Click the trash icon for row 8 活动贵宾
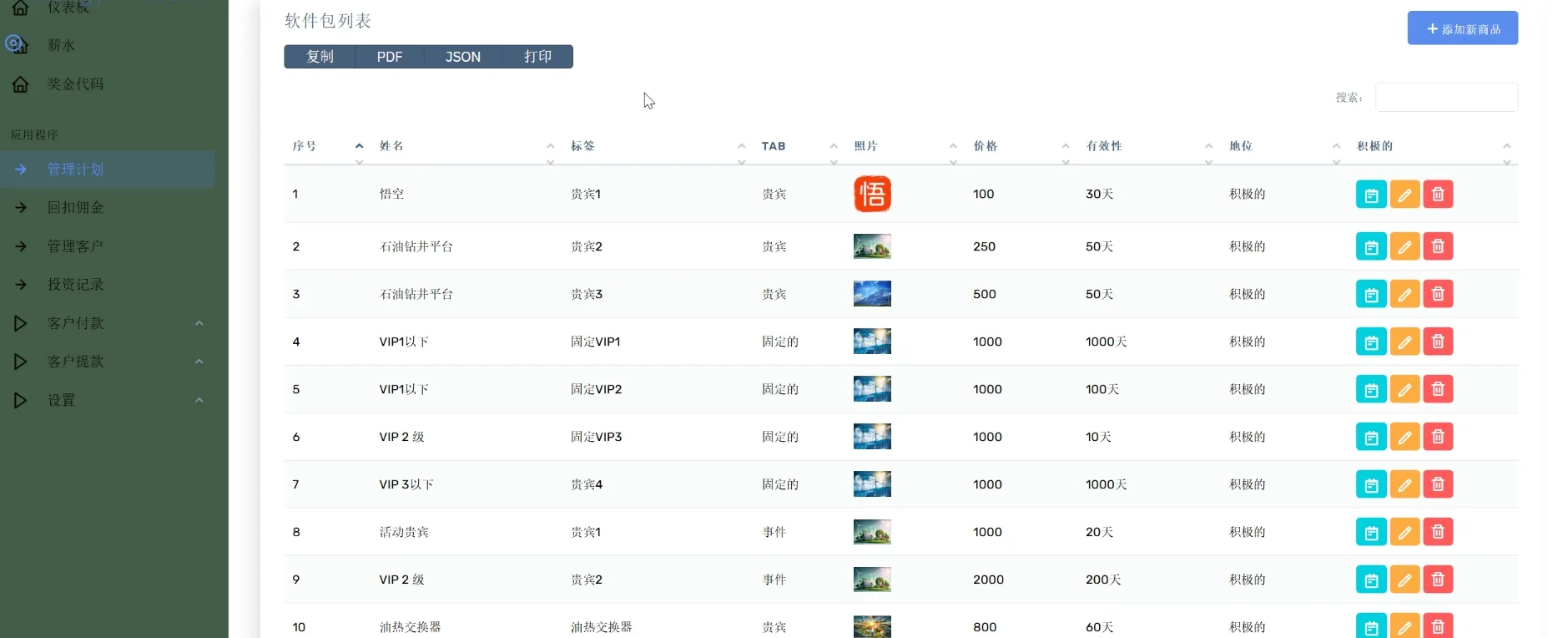The height and width of the screenshot is (638, 1568). (x=1437, y=533)
